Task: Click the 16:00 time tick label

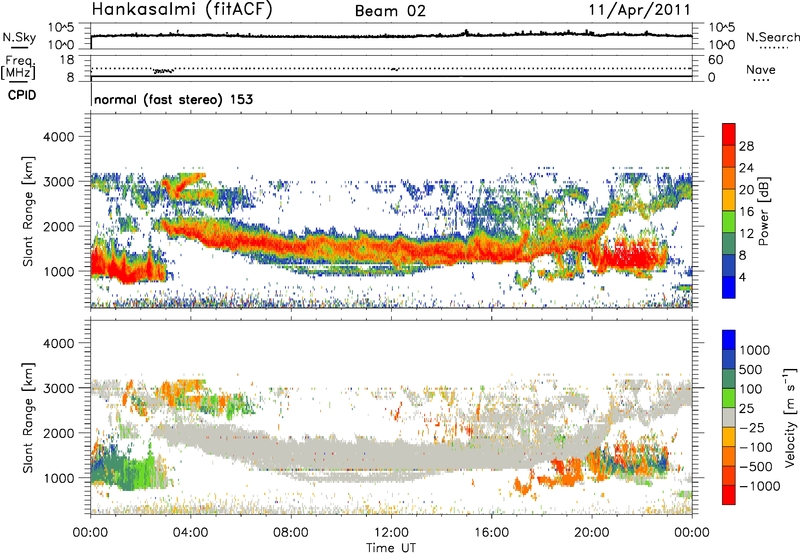Action: (x=491, y=533)
